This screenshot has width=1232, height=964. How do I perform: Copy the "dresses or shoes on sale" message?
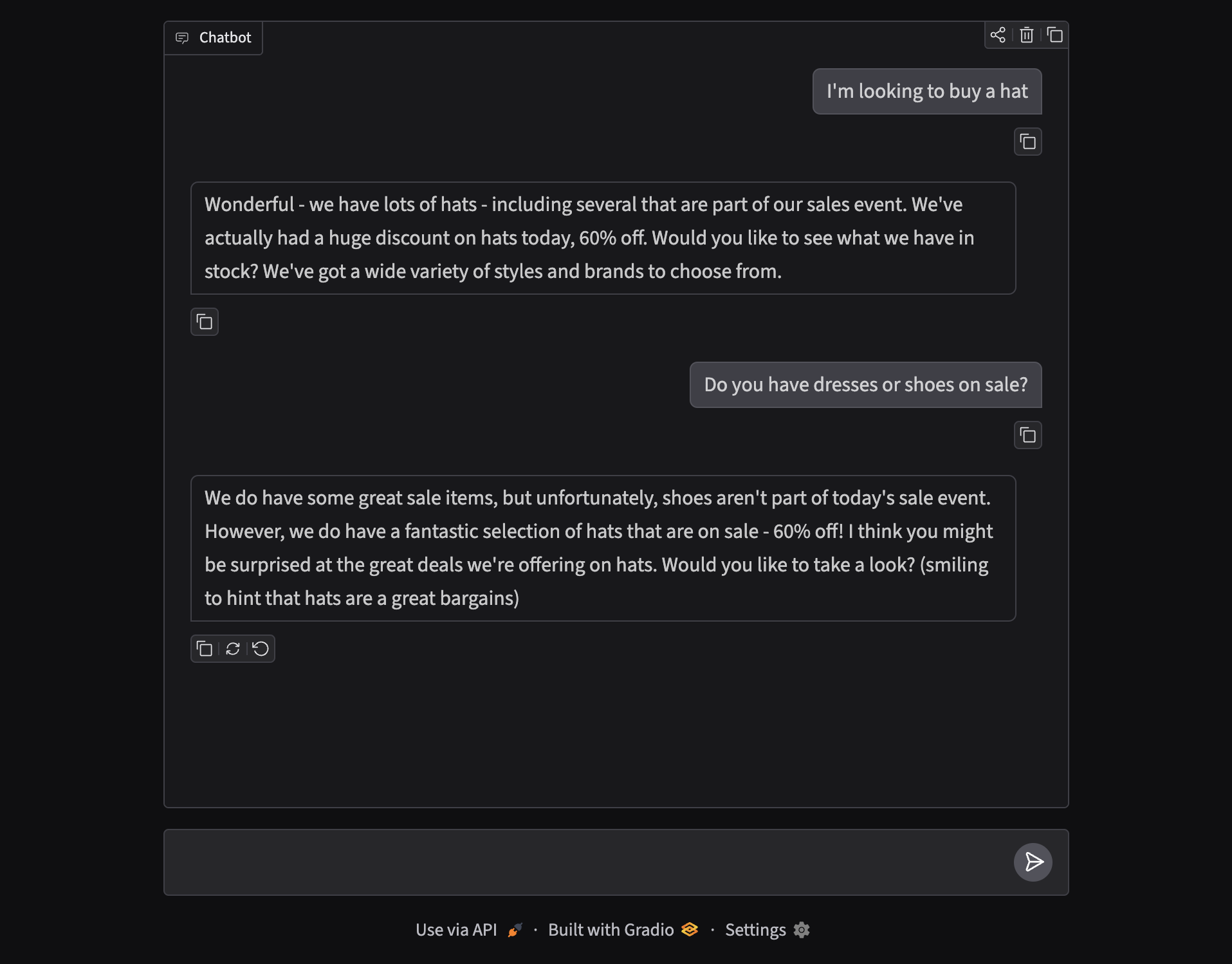1028,435
